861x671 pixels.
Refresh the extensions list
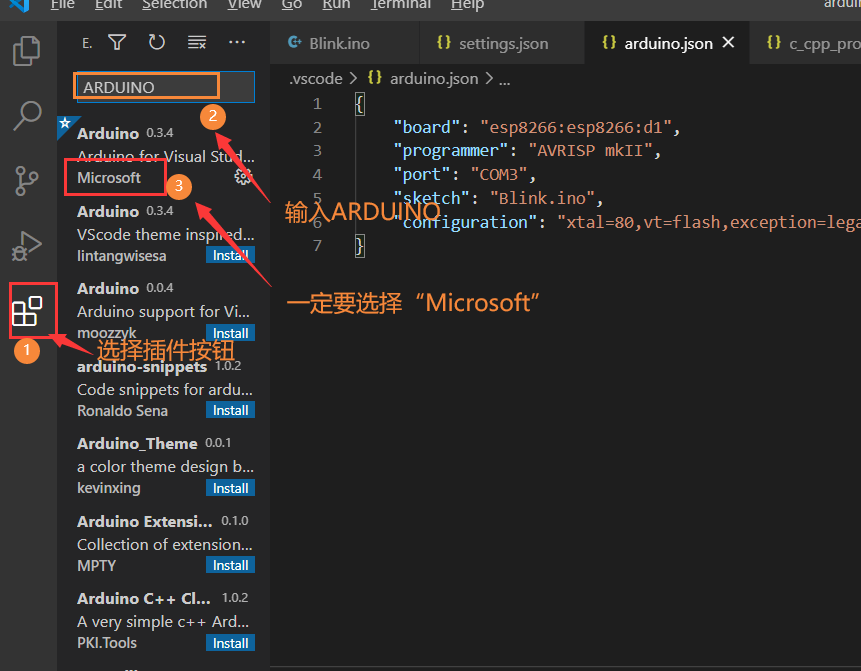156,42
